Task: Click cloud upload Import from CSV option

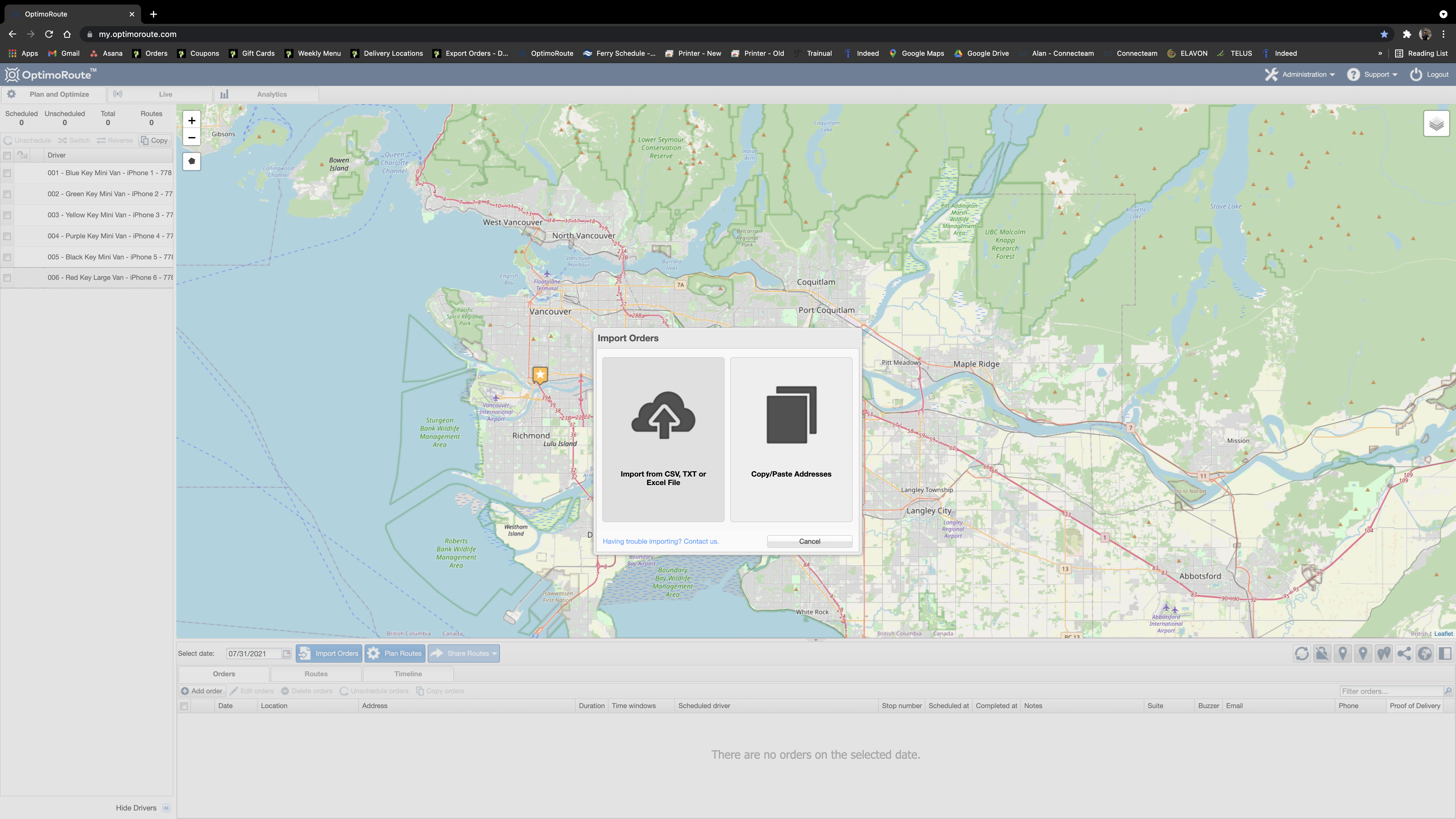Action: (663, 439)
